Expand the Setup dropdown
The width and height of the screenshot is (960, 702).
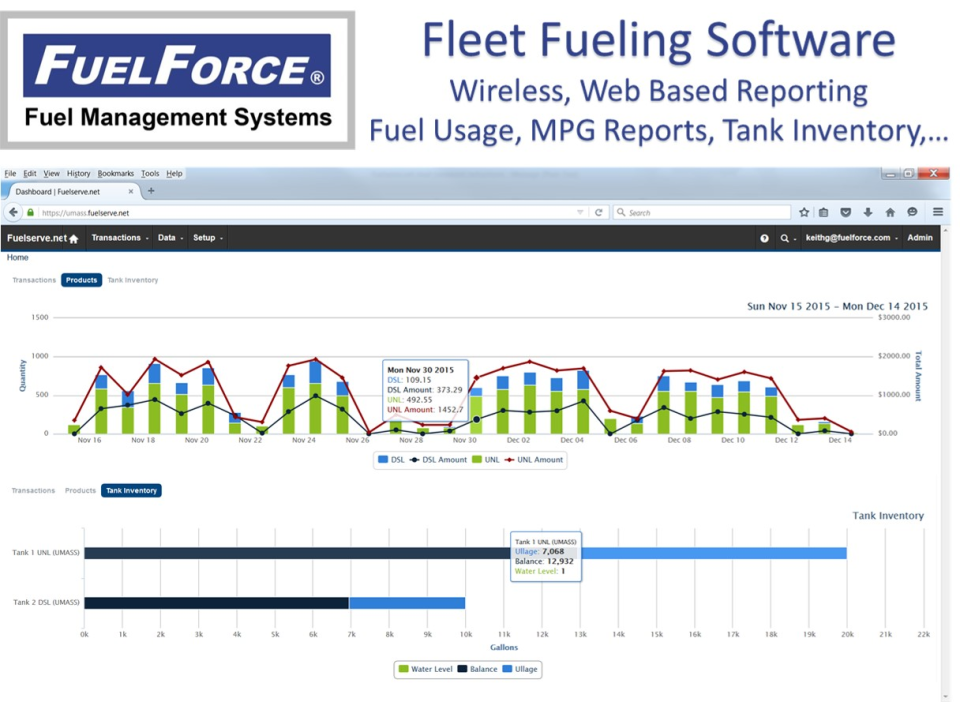[205, 237]
